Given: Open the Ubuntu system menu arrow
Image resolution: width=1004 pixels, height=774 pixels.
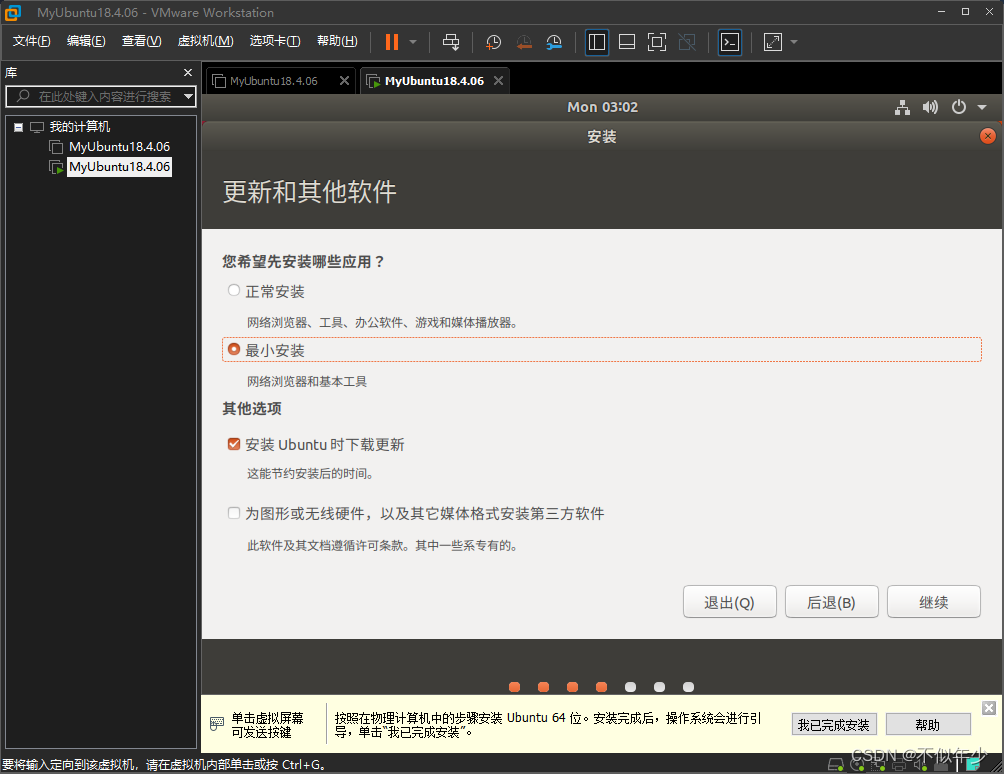Looking at the screenshot, I should click(x=982, y=108).
